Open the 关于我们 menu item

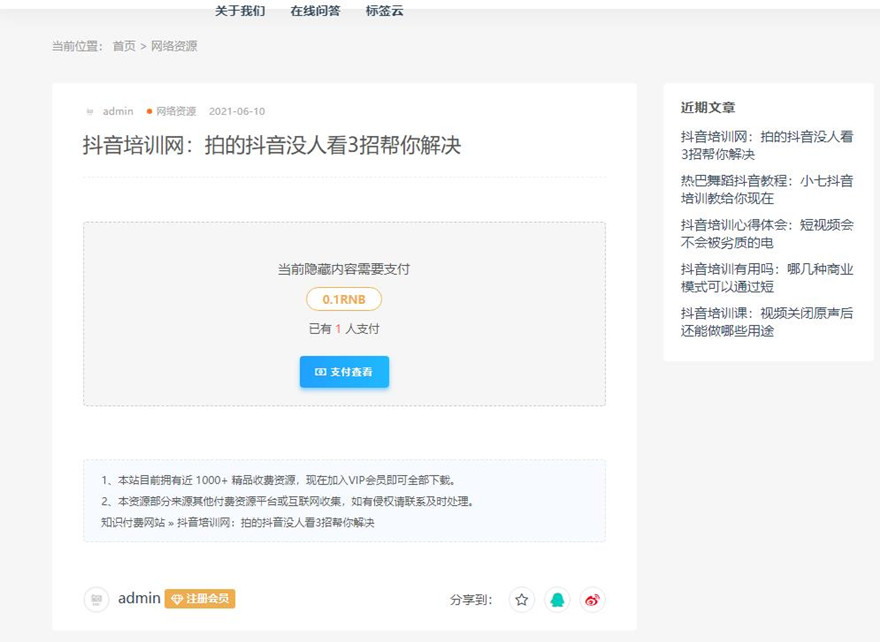(x=240, y=11)
